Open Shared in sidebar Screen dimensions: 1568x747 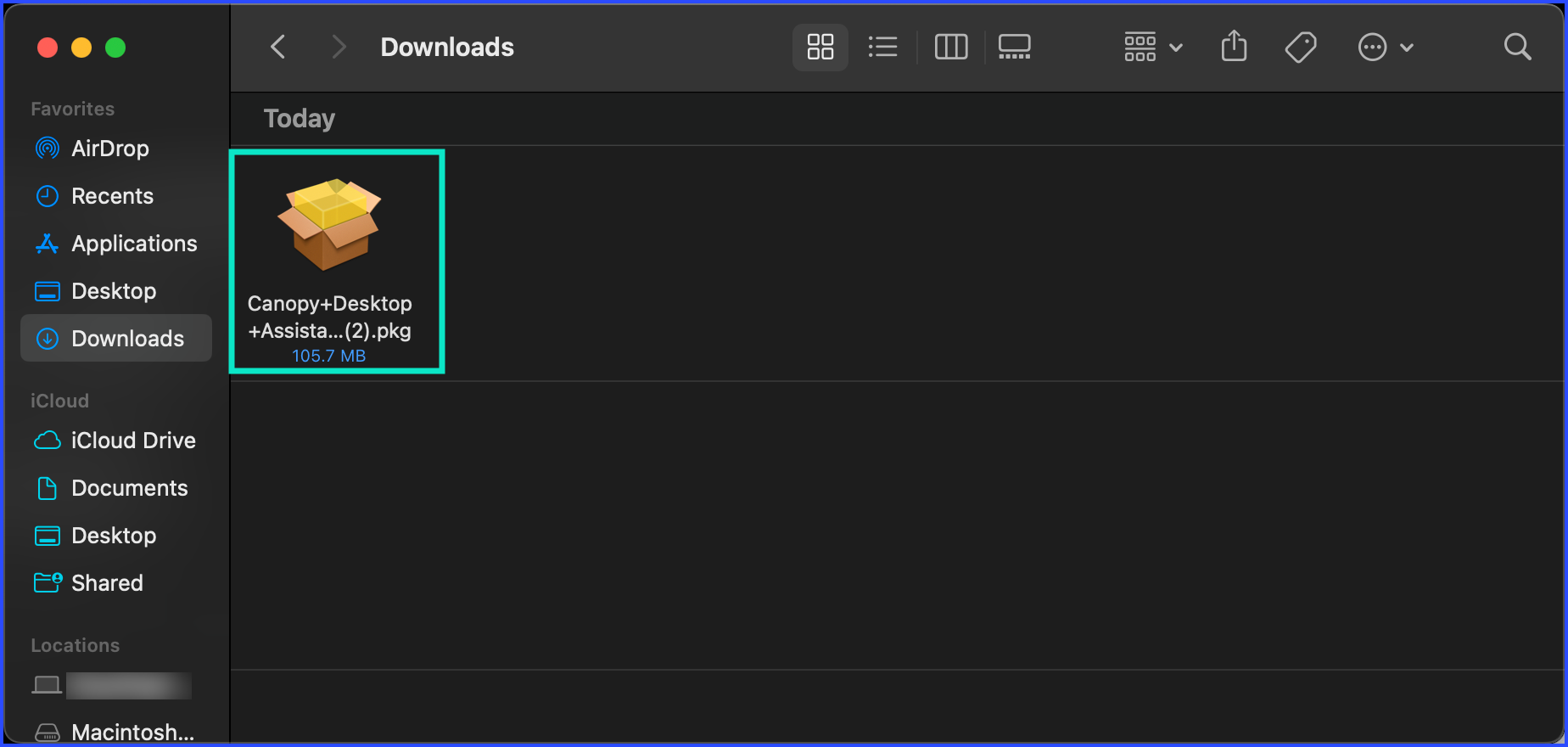point(116,583)
